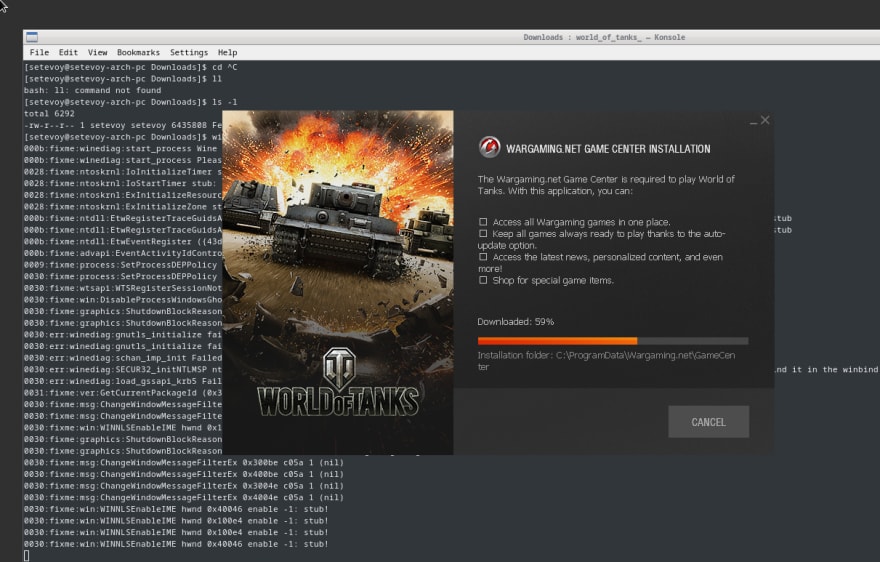This screenshot has width=880, height=562.
Task: Click terminal line with 'ChangeWindowMessageFilterEx 0x300be'
Action: 184,463
